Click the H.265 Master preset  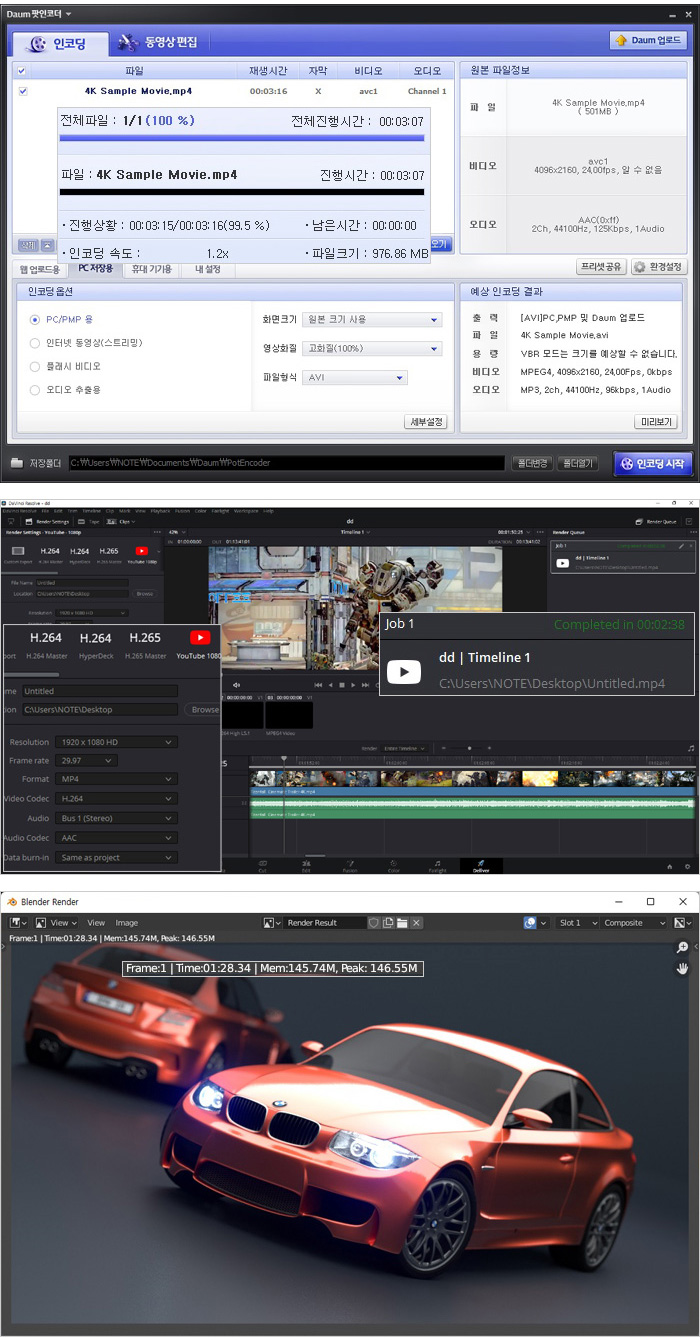pyautogui.click(x=145, y=638)
